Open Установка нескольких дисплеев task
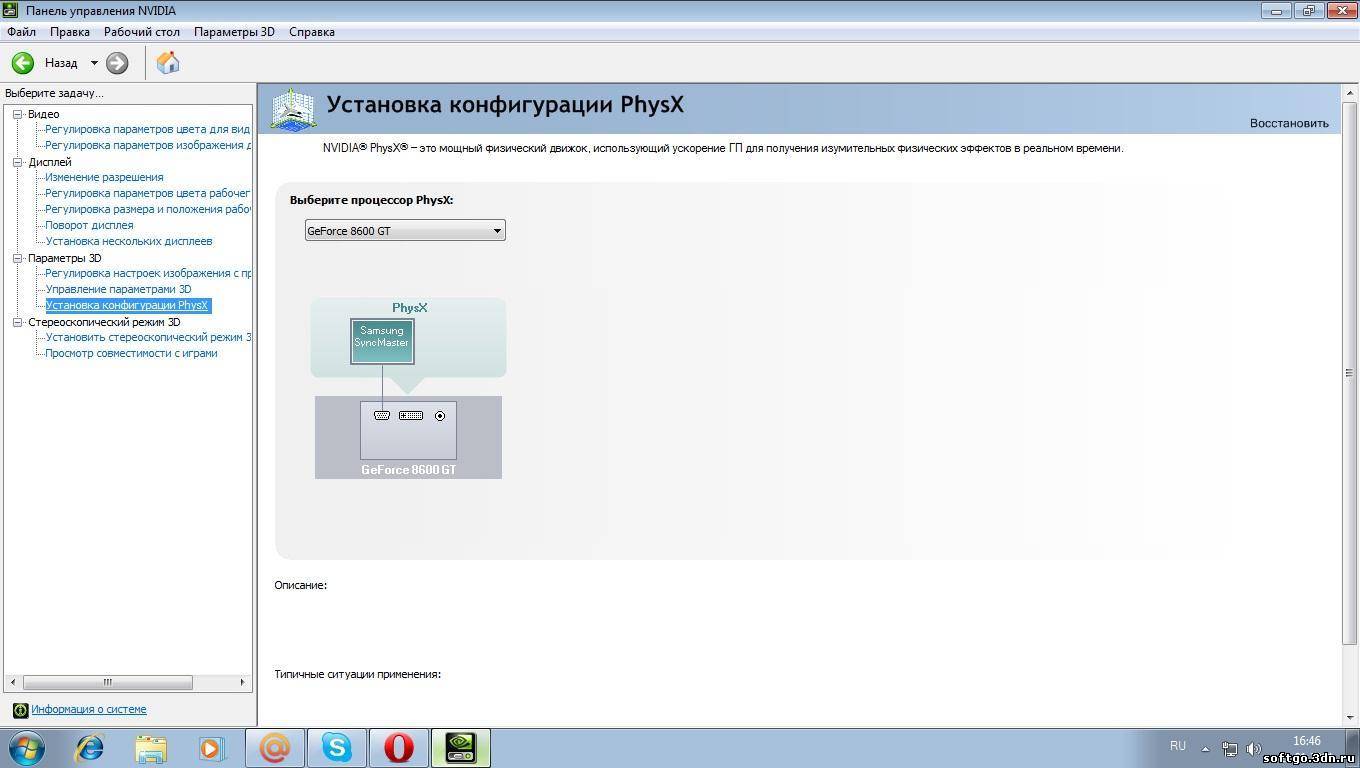Screen dimensions: 1360x768 (129, 241)
